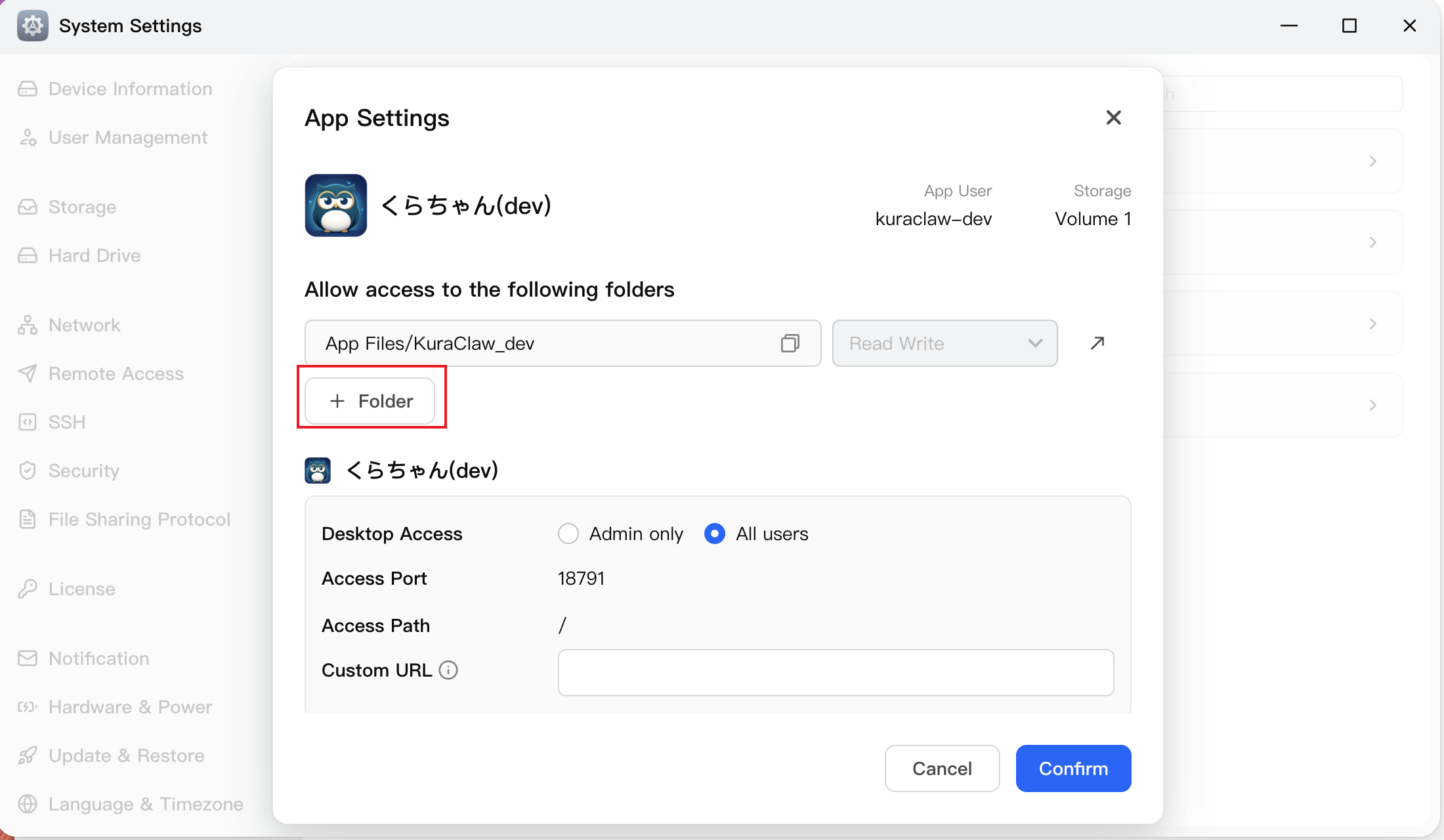Click the Hard Drive sidebar icon

point(28,255)
